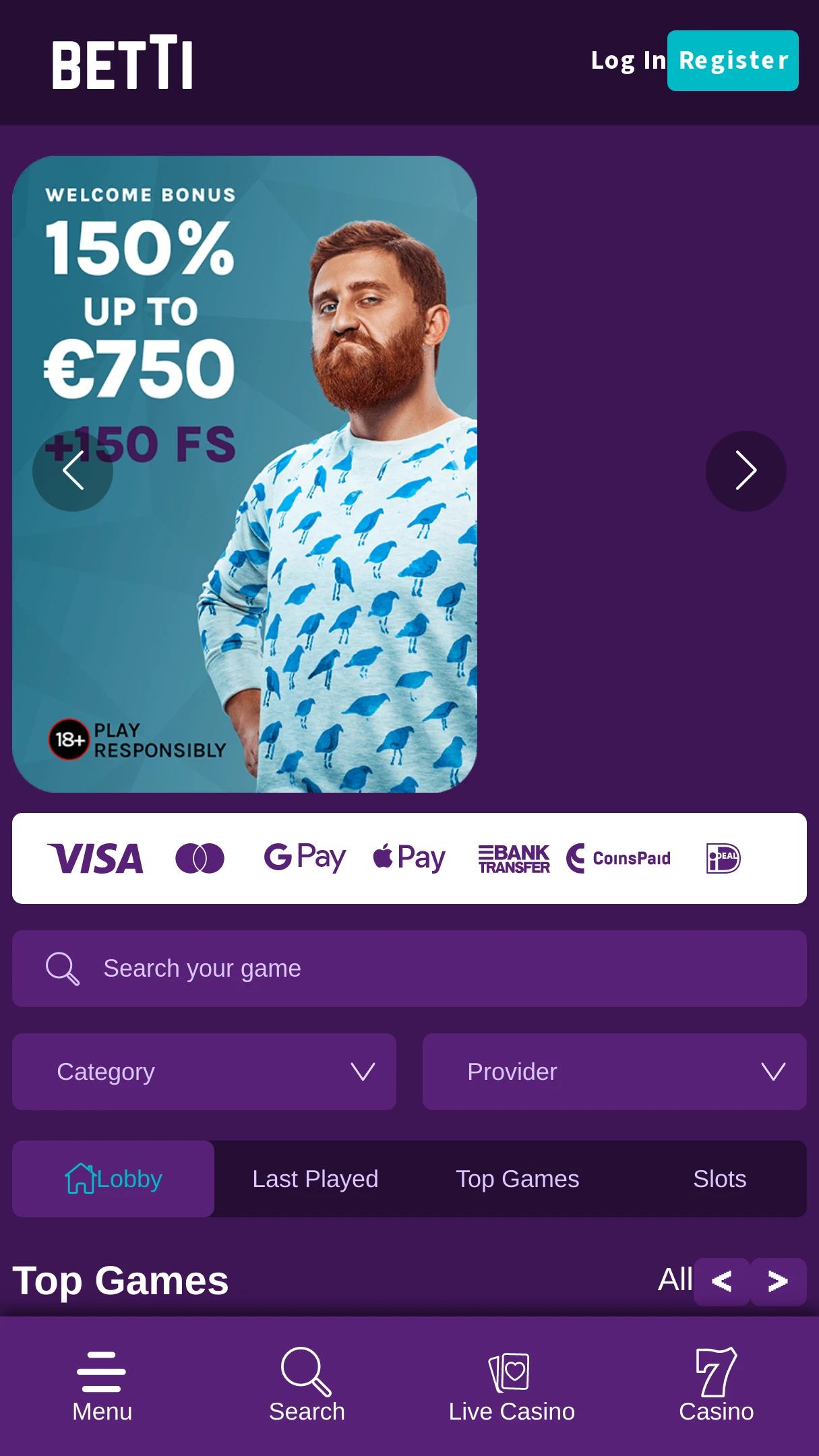Screen dimensions: 819x1456
Task: Click the BETTI logo
Action: coord(123,62)
